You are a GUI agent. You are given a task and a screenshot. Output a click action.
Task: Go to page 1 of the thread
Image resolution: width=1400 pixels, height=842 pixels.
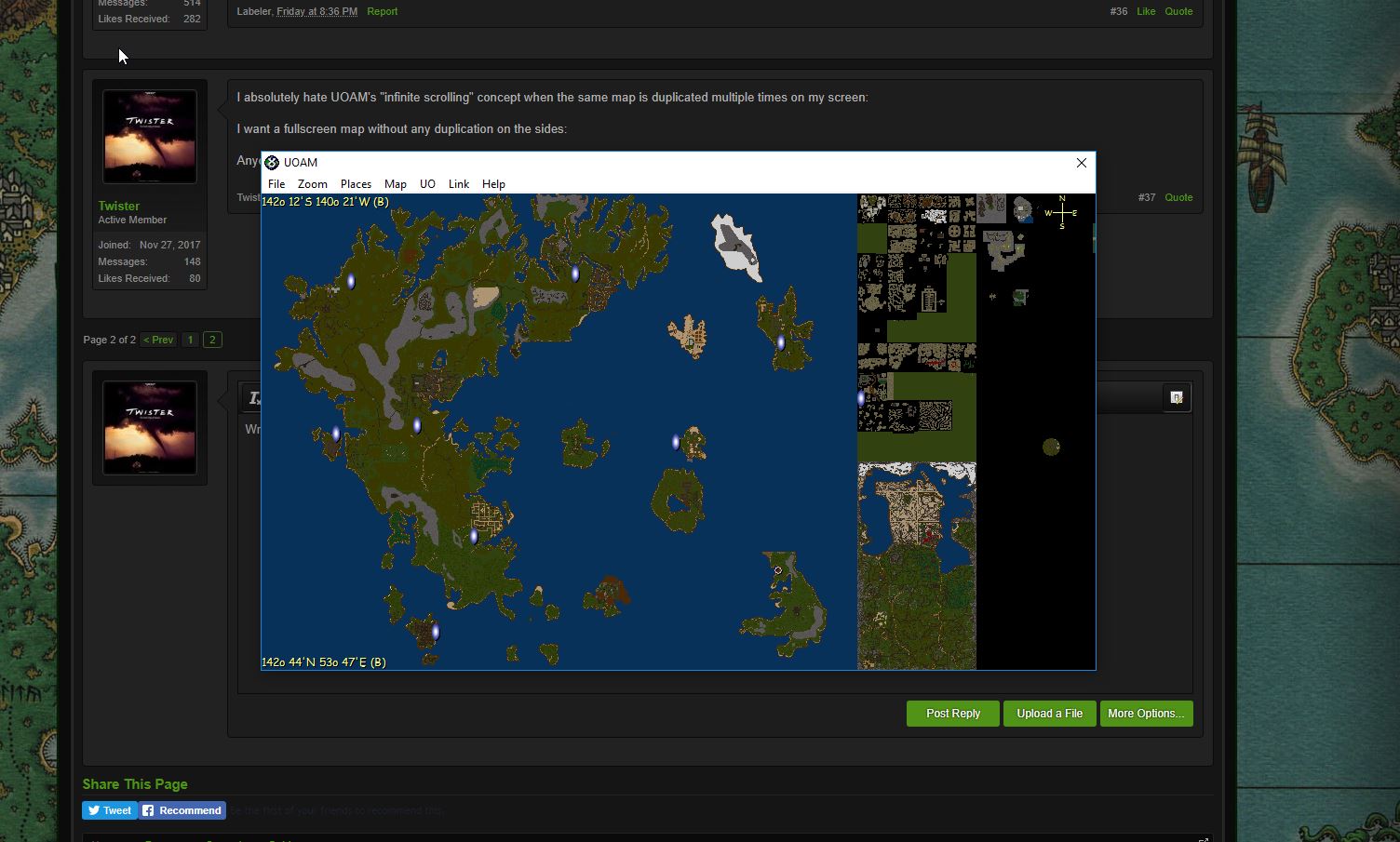(x=190, y=340)
